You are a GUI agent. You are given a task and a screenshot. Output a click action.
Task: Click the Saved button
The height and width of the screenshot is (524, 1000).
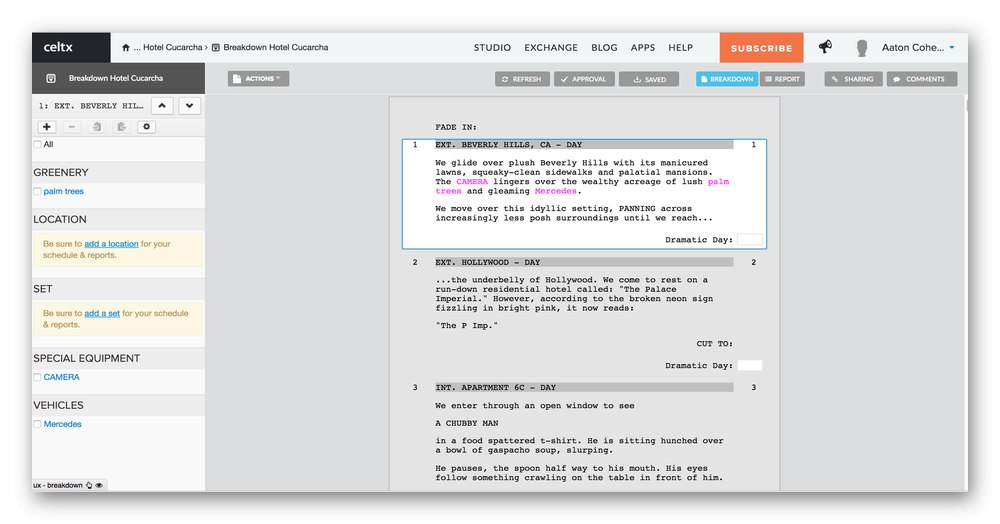[x=649, y=79]
